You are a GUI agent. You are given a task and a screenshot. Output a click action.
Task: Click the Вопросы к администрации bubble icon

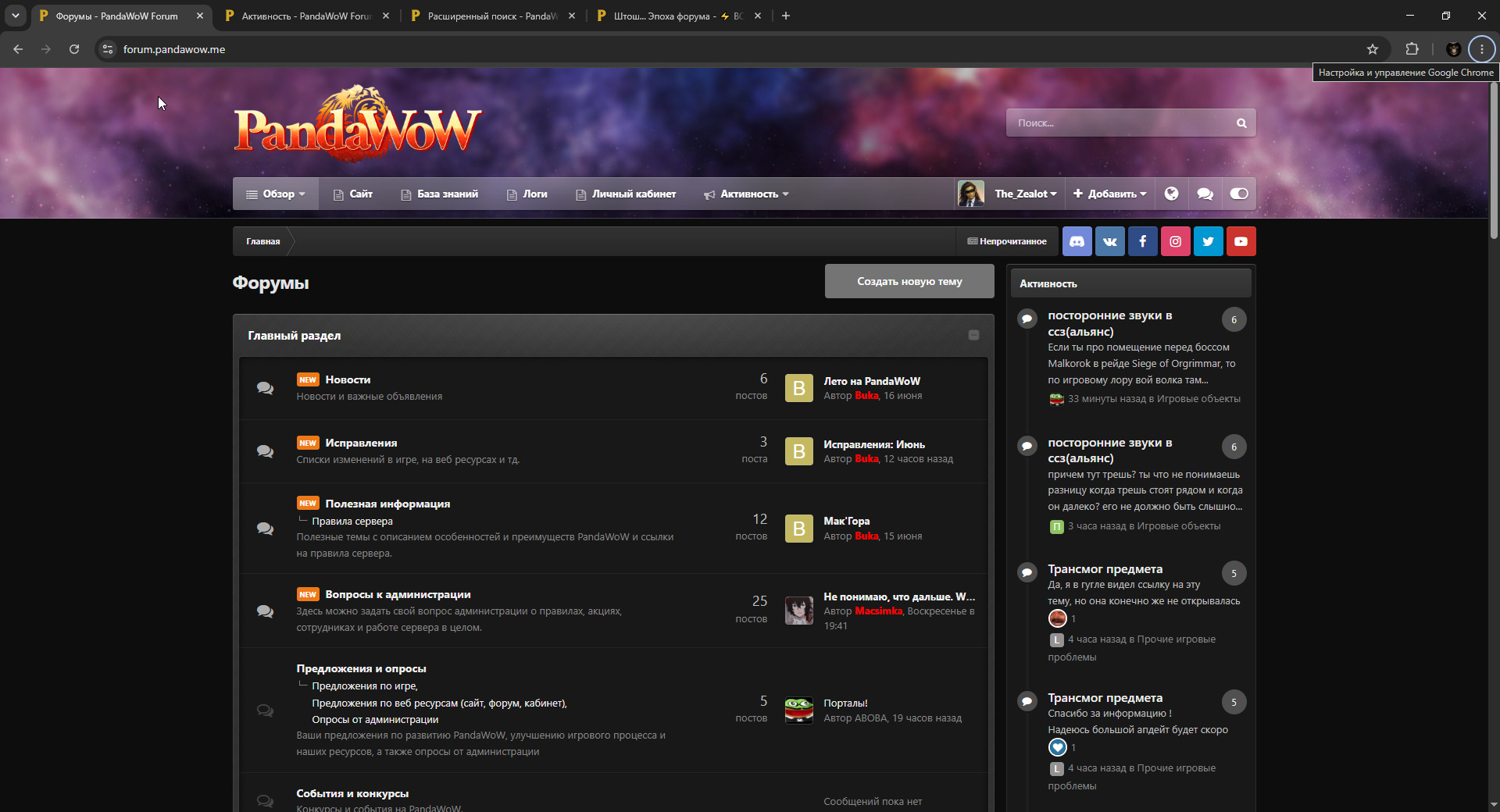pyautogui.click(x=266, y=611)
